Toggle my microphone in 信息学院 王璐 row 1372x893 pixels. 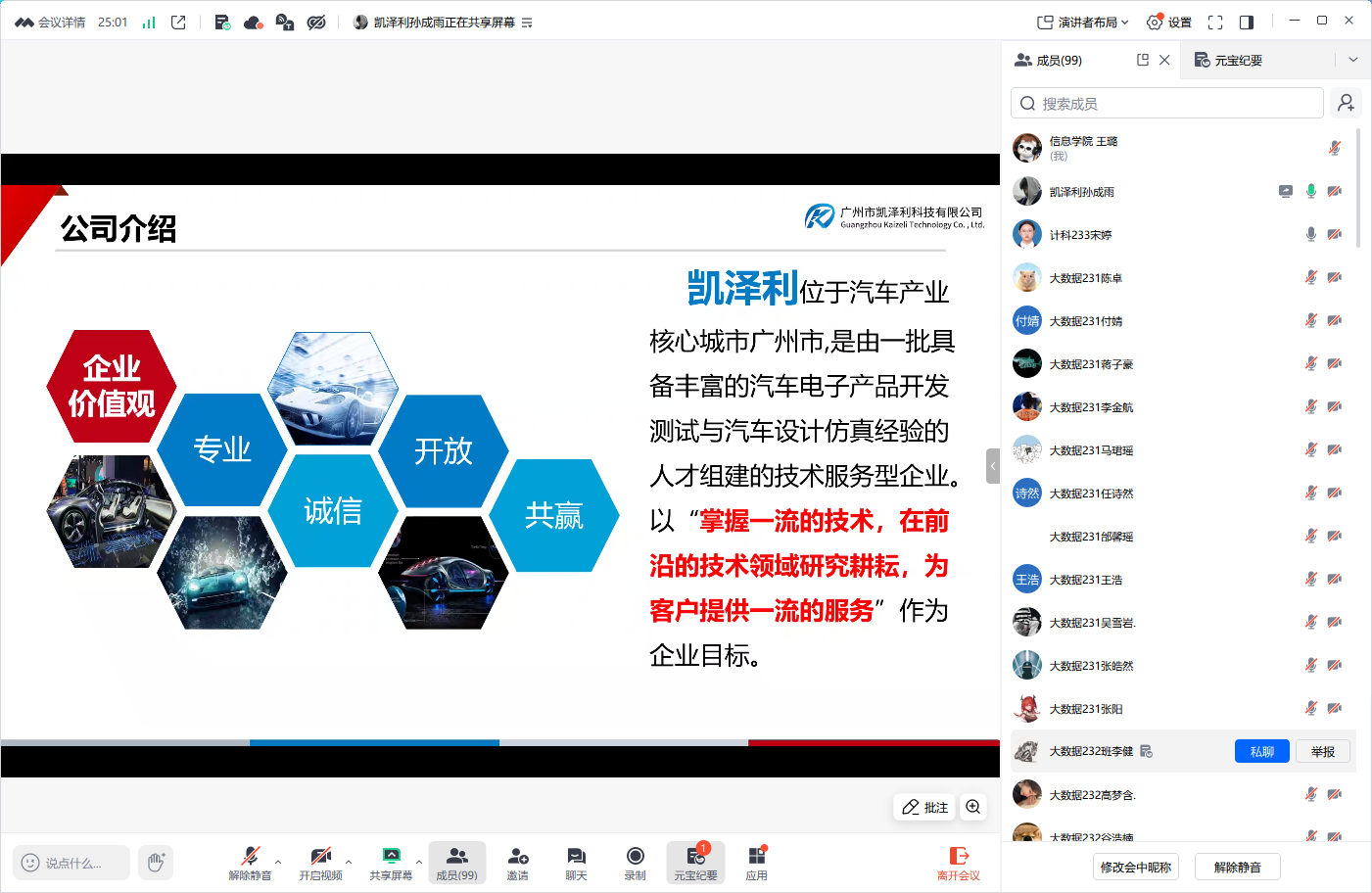[x=1334, y=148]
